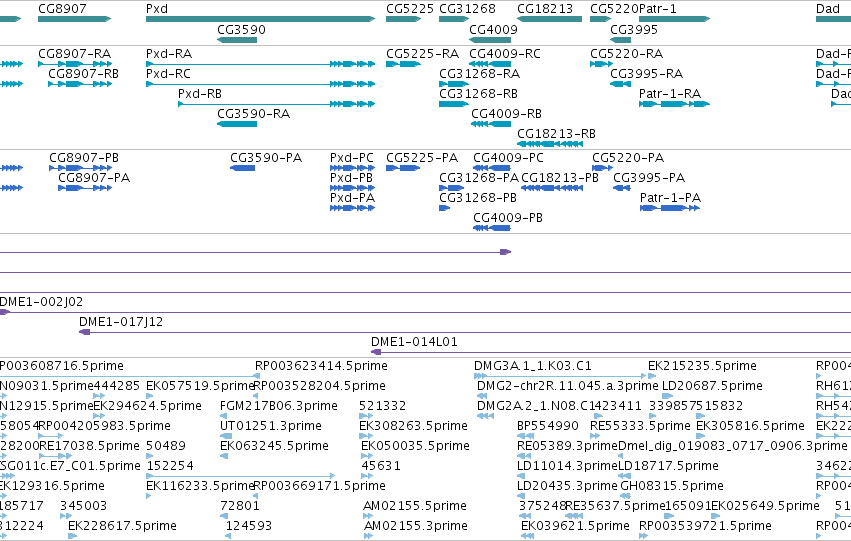Click the long Pxd gene bar
The width and height of the screenshot is (851, 541).
(x=261, y=19)
